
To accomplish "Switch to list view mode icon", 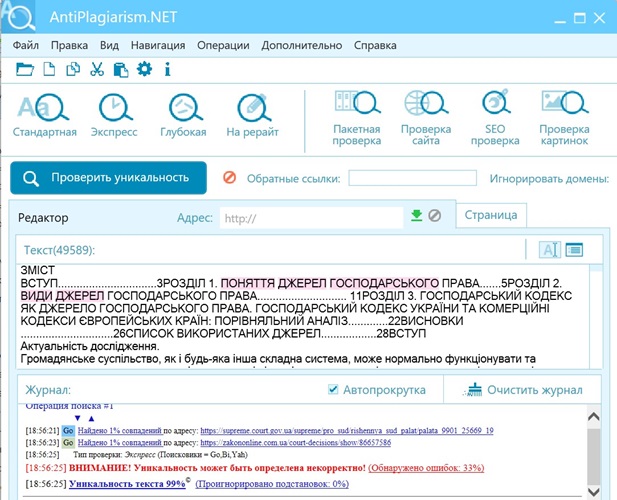I will click(x=574, y=249).
